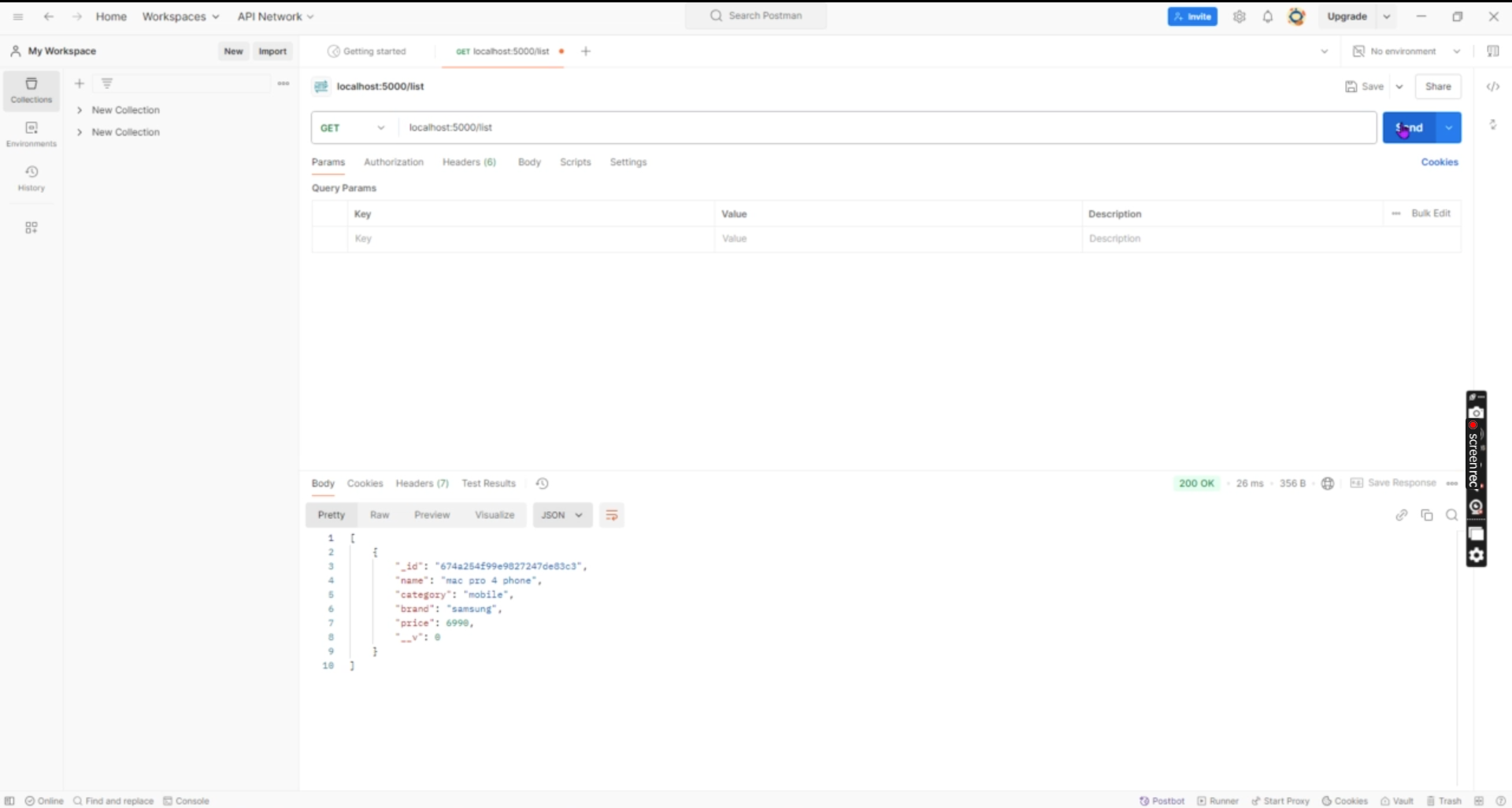Switch to the Authorization tab
The width and height of the screenshot is (1512, 808).
pos(394,162)
